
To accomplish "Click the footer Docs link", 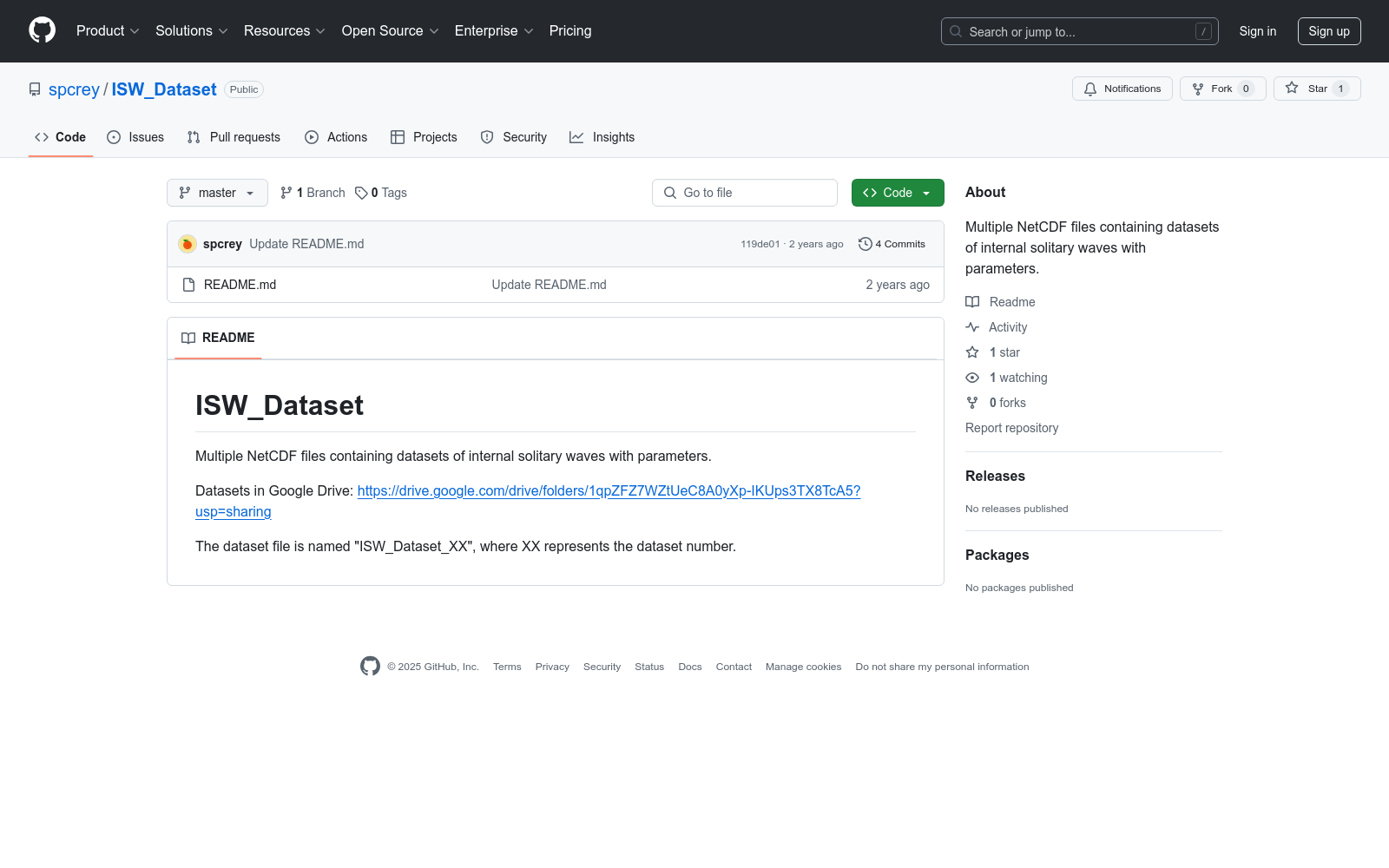I will coord(690,667).
